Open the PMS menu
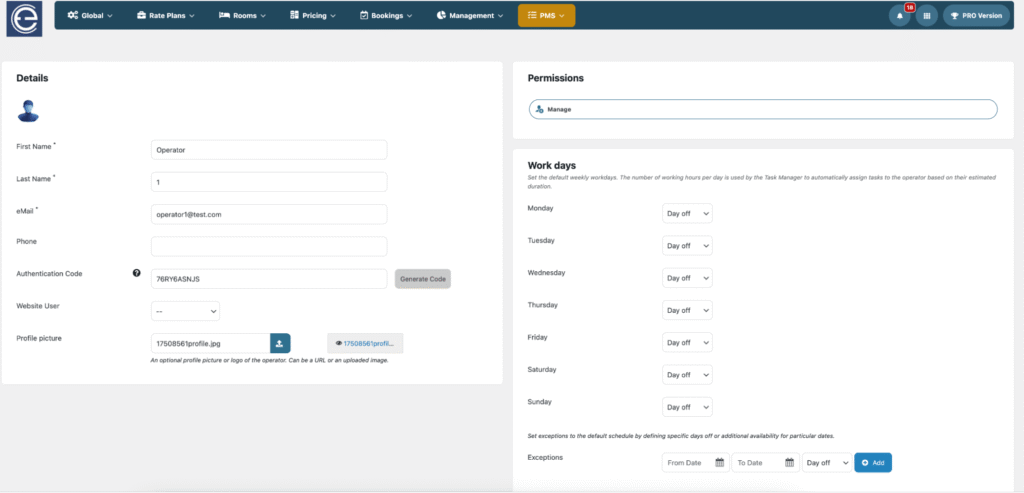This screenshot has height=493, width=1024. 546,16
